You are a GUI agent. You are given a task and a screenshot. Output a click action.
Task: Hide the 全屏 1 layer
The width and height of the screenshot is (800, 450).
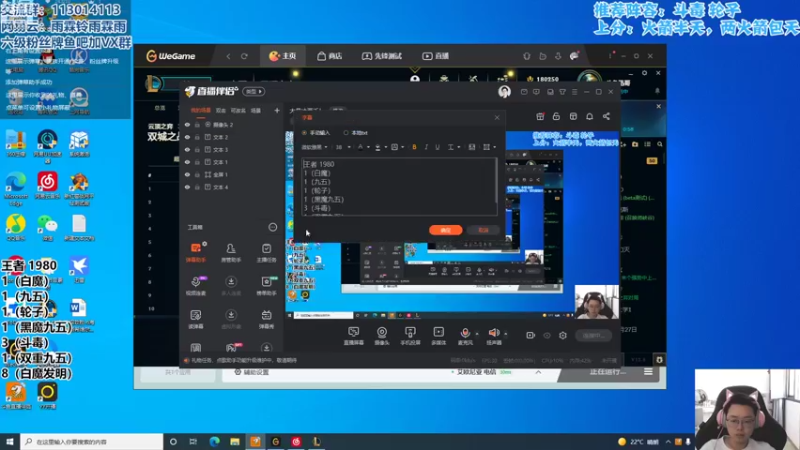[x=187, y=174]
